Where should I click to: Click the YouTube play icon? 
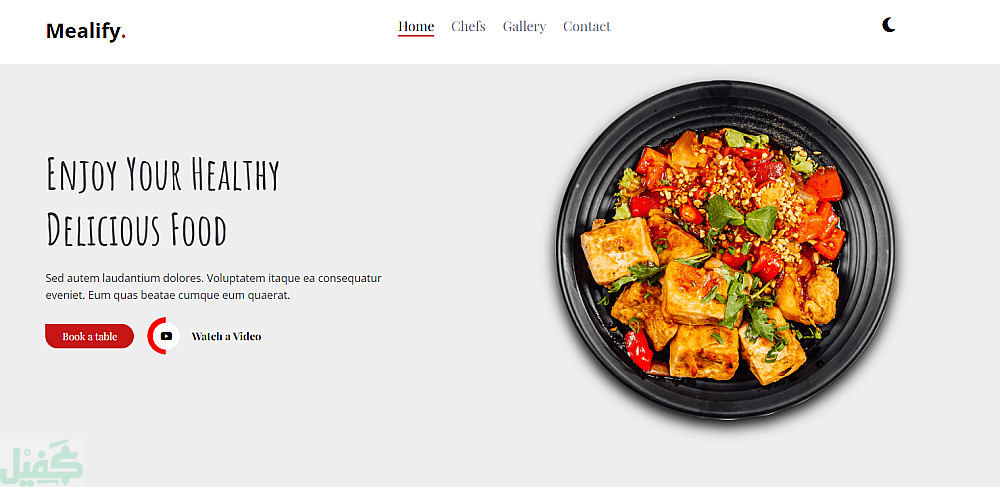click(x=166, y=336)
